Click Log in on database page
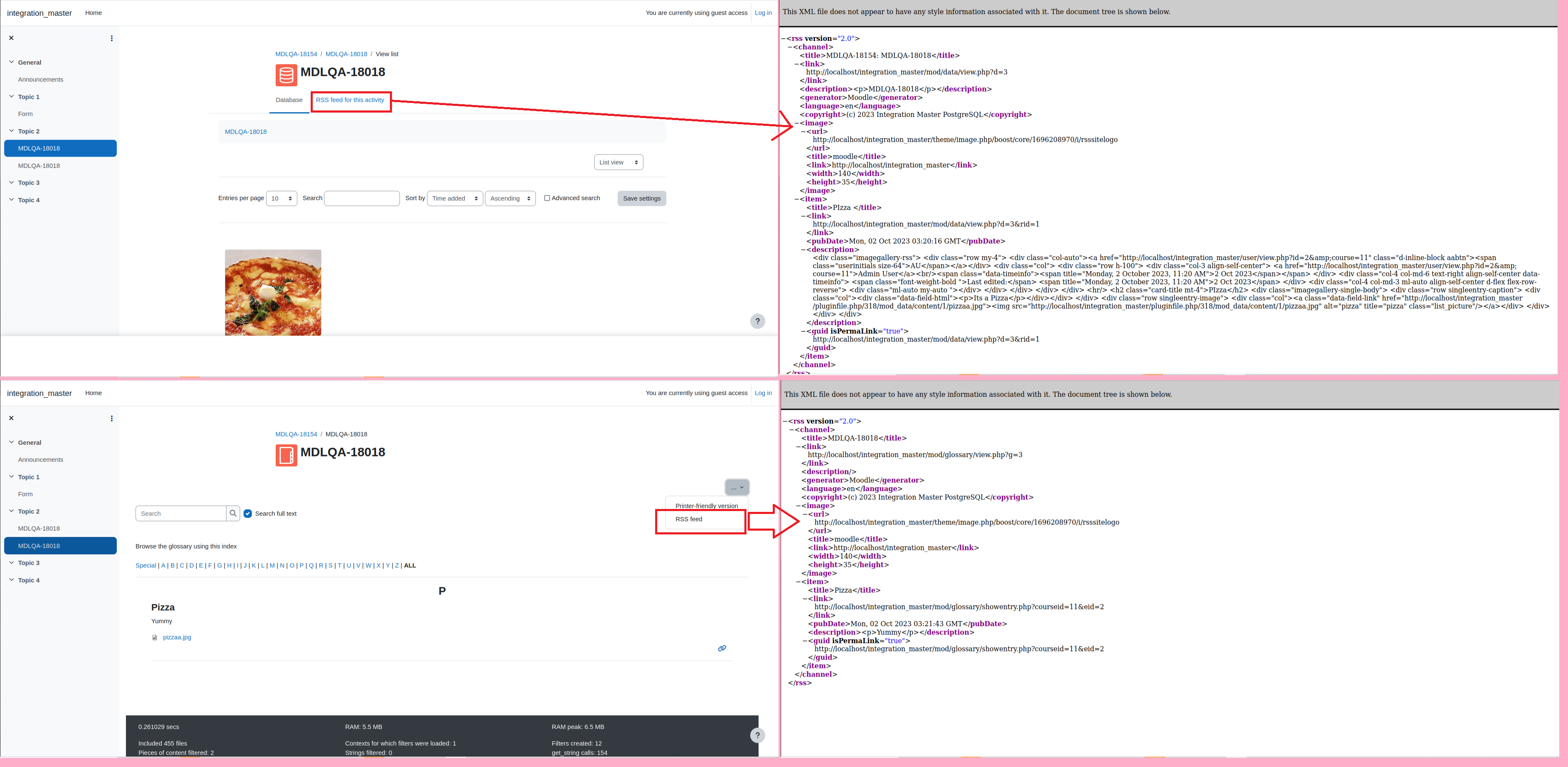Screen dimensions: 1568x767 pyautogui.click(x=763, y=13)
